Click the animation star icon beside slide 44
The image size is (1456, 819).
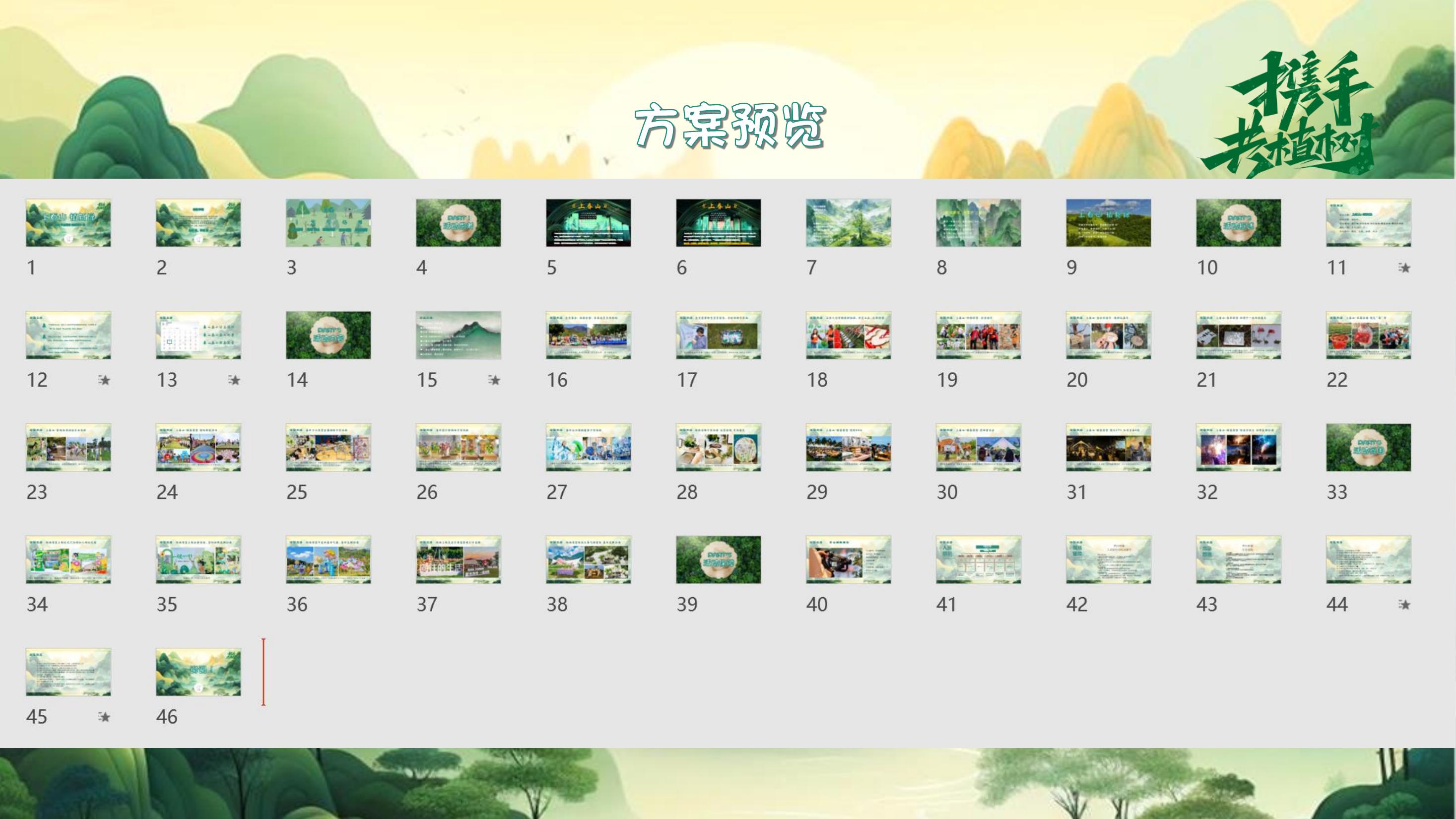(x=1404, y=605)
